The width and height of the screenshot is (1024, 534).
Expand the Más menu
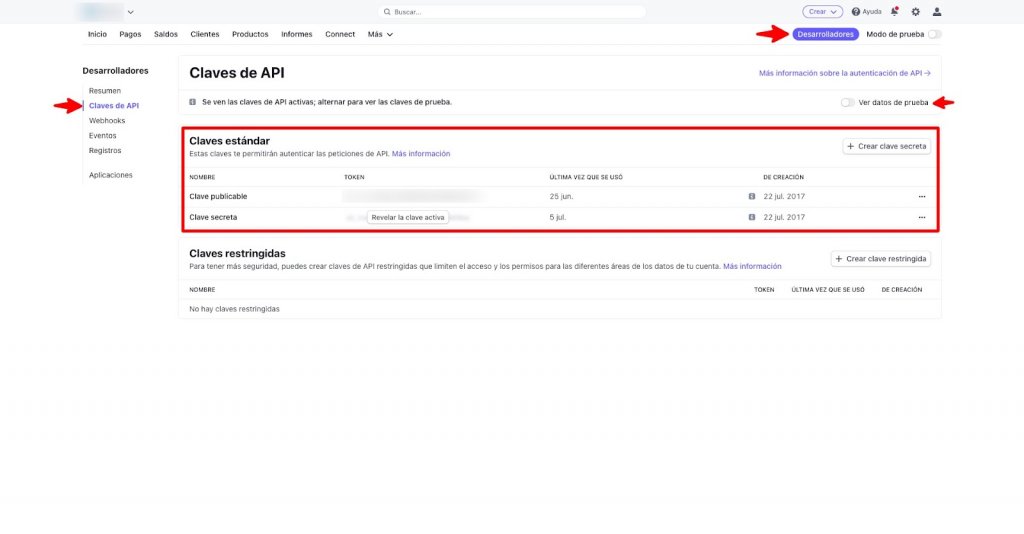[380, 34]
